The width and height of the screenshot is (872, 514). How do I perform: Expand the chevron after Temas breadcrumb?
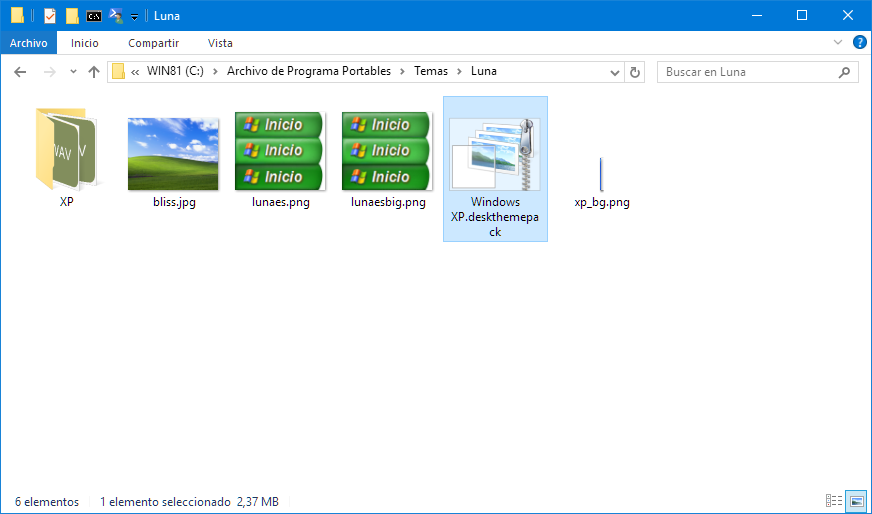pyautogui.click(x=459, y=72)
